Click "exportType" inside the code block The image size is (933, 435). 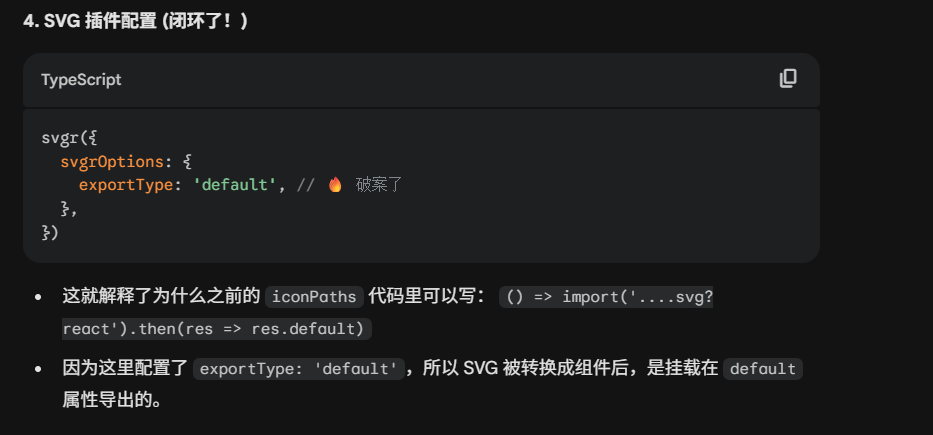tap(125, 185)
